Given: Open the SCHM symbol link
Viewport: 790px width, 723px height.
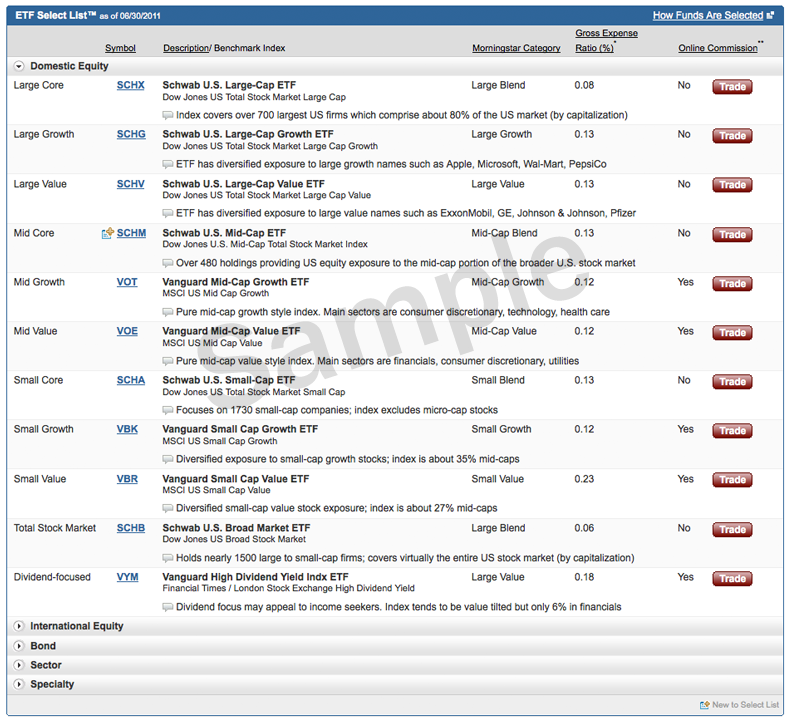Looking at the screenshot, I should point(131,233).
